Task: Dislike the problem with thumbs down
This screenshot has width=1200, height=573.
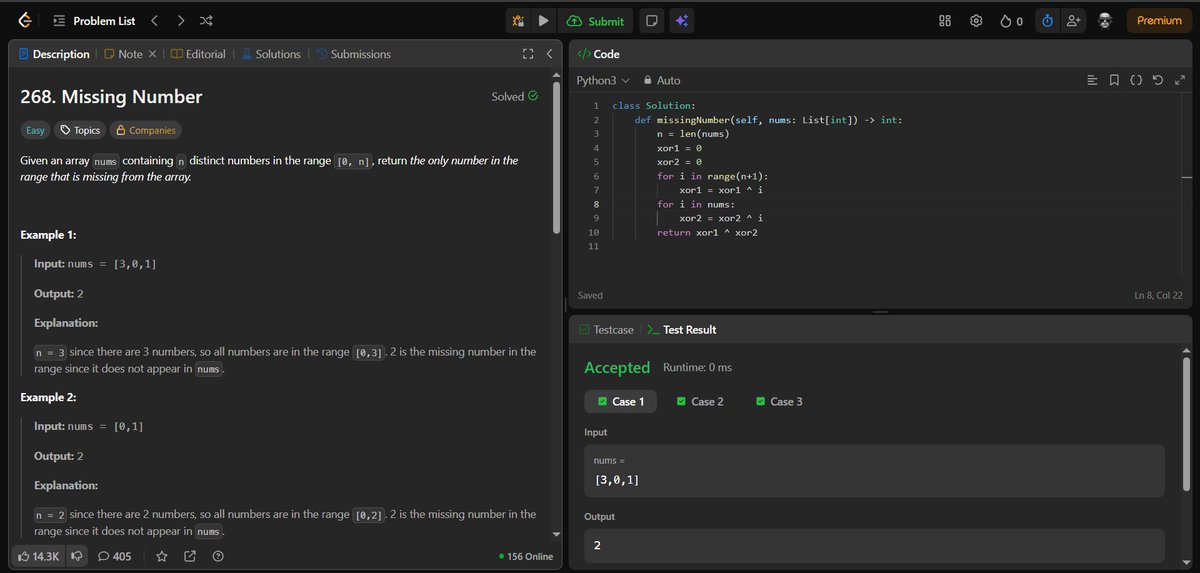Action: tap(76, 556)
